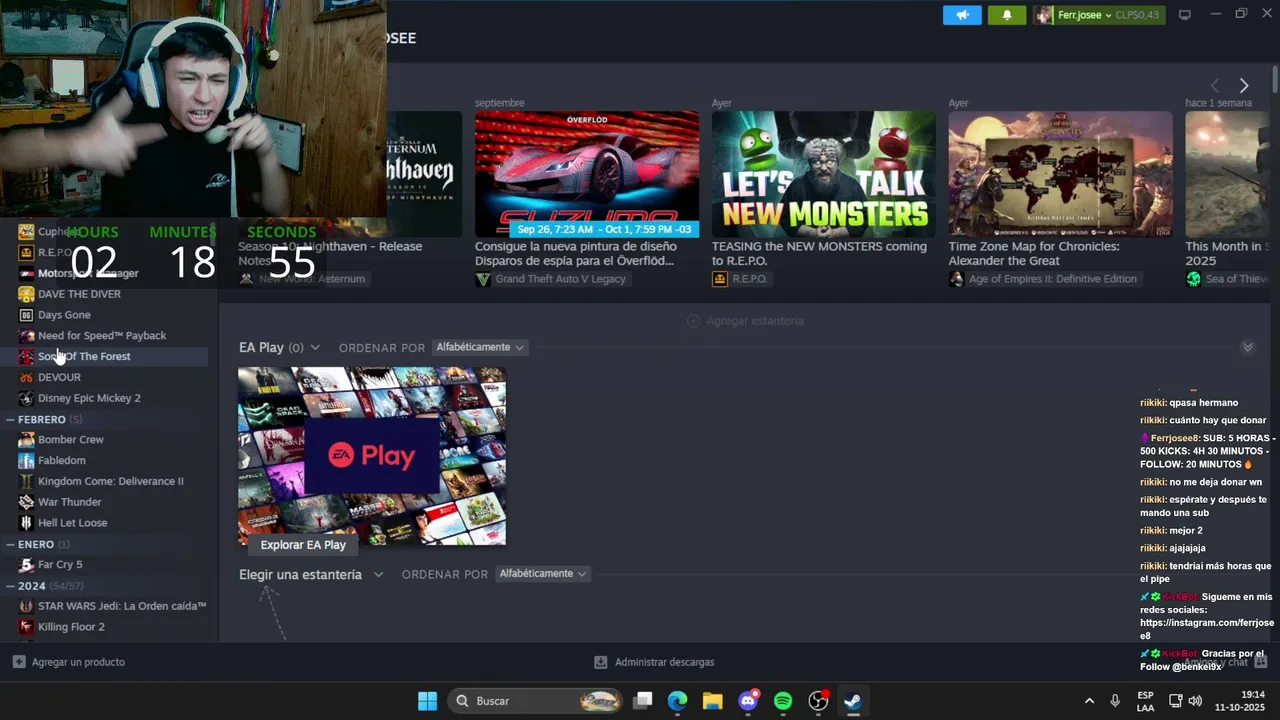The image size is (1280, 720).
Task: Open Microsoft Edge from the taskbar
Action: [x=678, y=701]
